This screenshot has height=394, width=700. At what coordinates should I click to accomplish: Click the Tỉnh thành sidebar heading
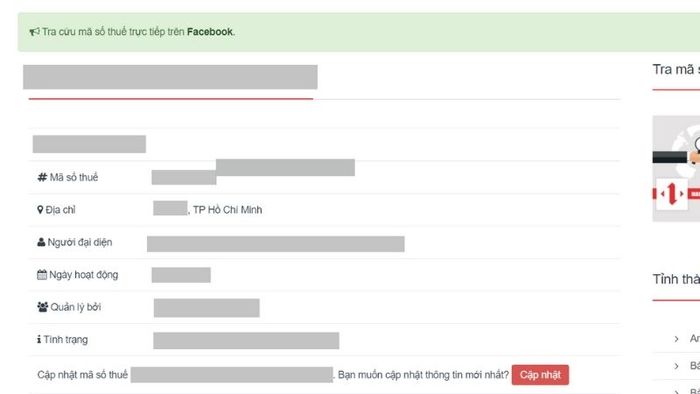click(x=676, y=279)
